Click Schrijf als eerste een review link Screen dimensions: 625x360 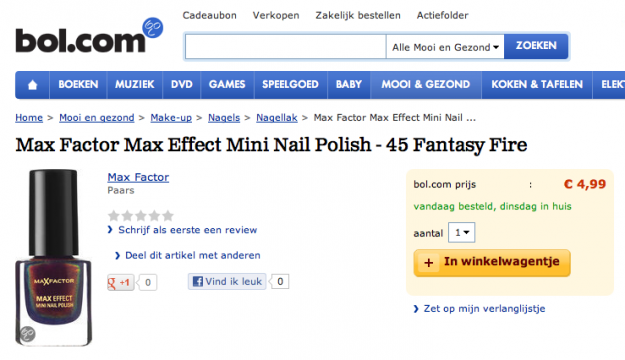[x=183, y=230]
